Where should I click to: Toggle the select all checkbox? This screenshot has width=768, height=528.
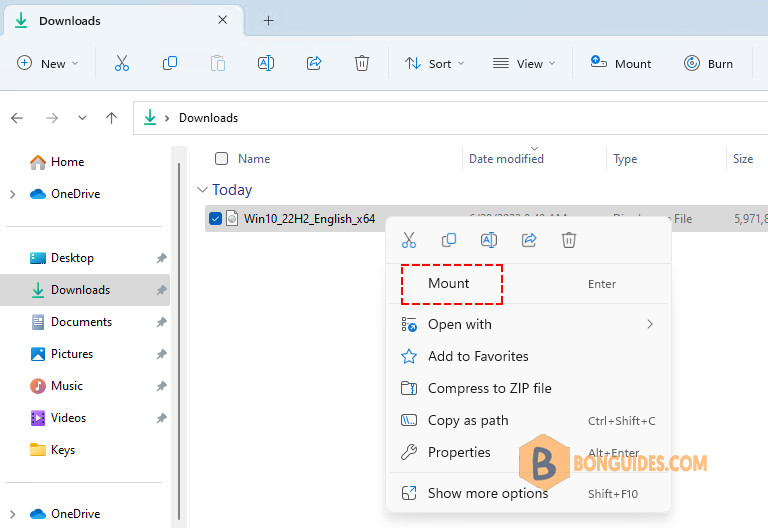click(221, 159)
